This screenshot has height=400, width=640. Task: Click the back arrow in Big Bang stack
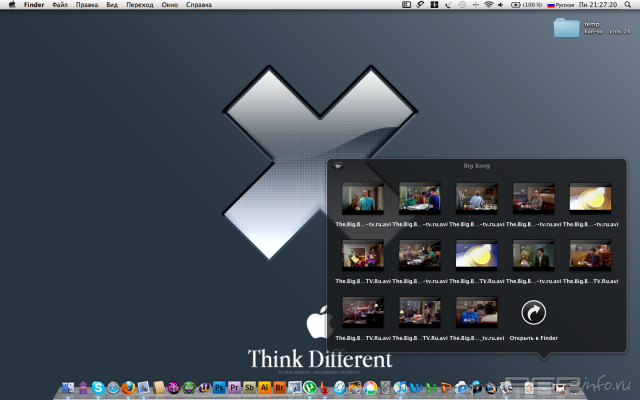point(338,166)
